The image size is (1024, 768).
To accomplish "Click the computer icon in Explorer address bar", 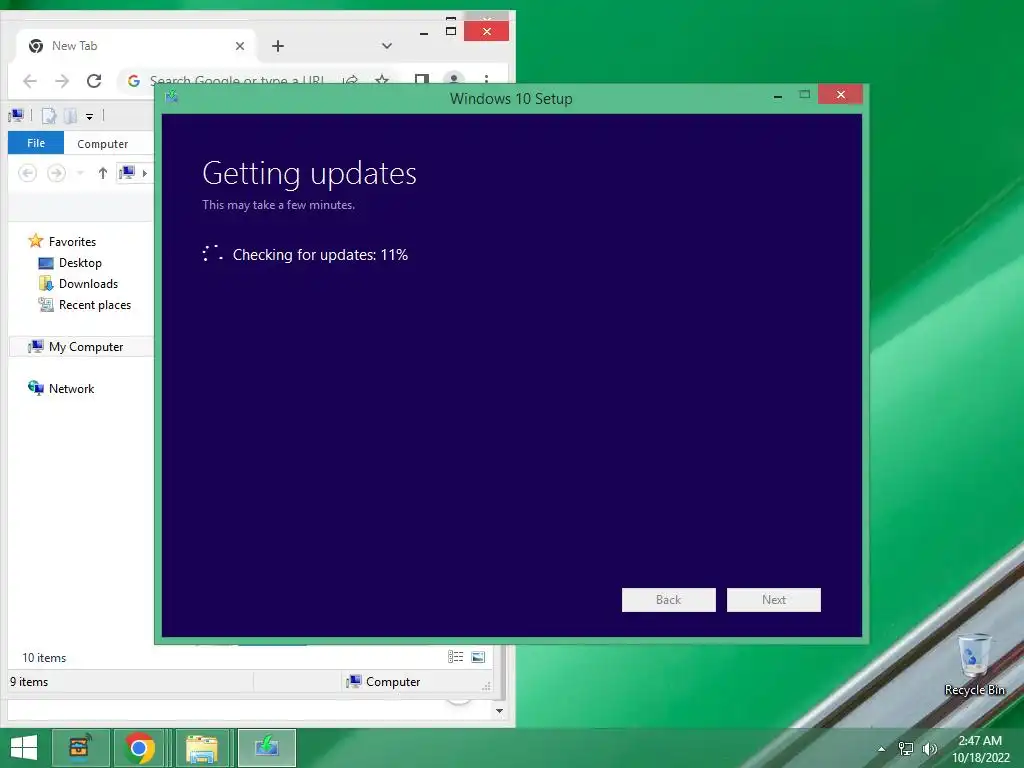I will coord(127,172).
